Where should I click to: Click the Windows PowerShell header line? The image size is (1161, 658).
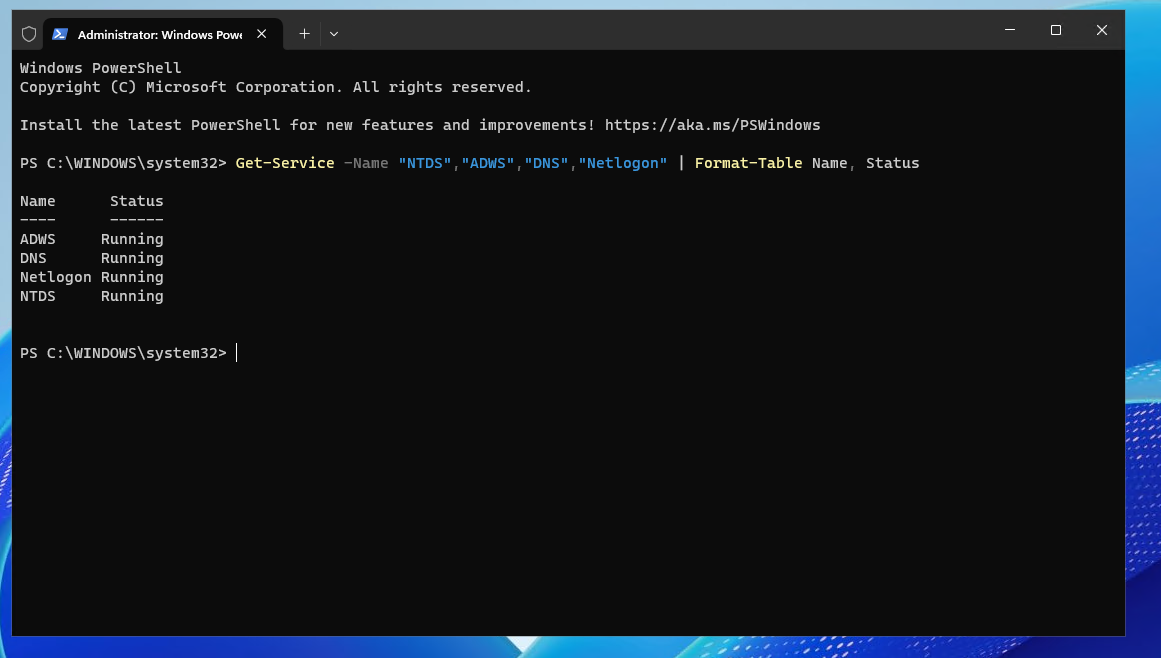(x=101, y=68)
